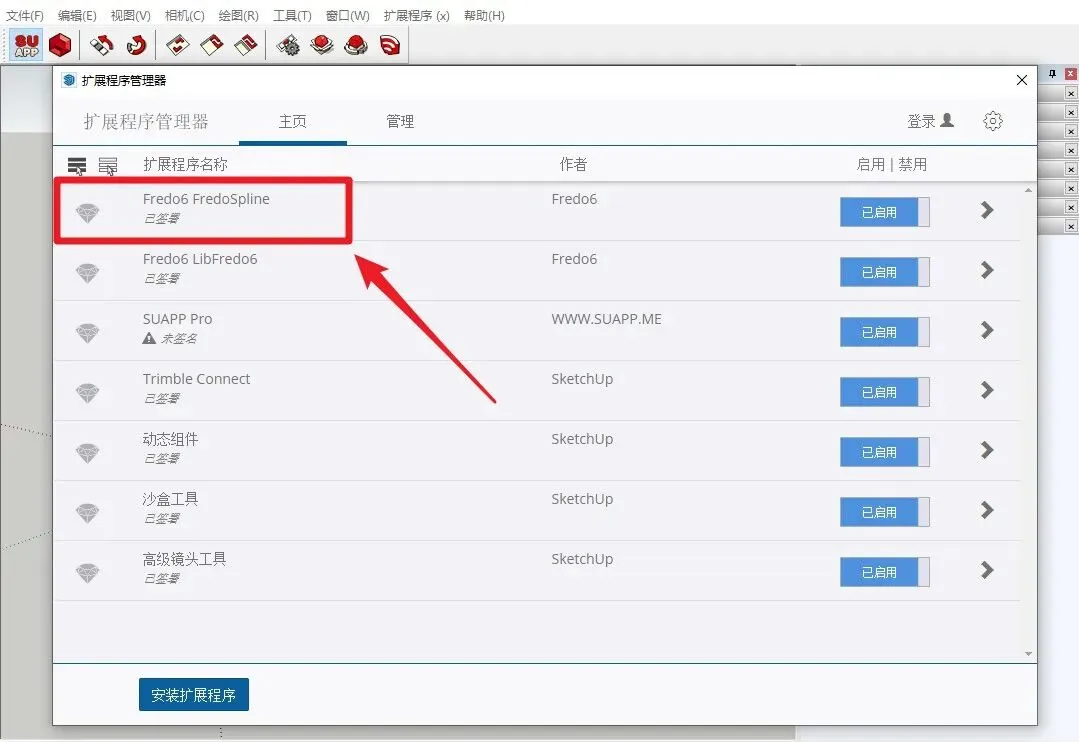Image resolution: width=1079 pixels, height=742 pixels.
Task: Open the 视图(V) menu
Action: pyautogui.click(x=131, y=15)
